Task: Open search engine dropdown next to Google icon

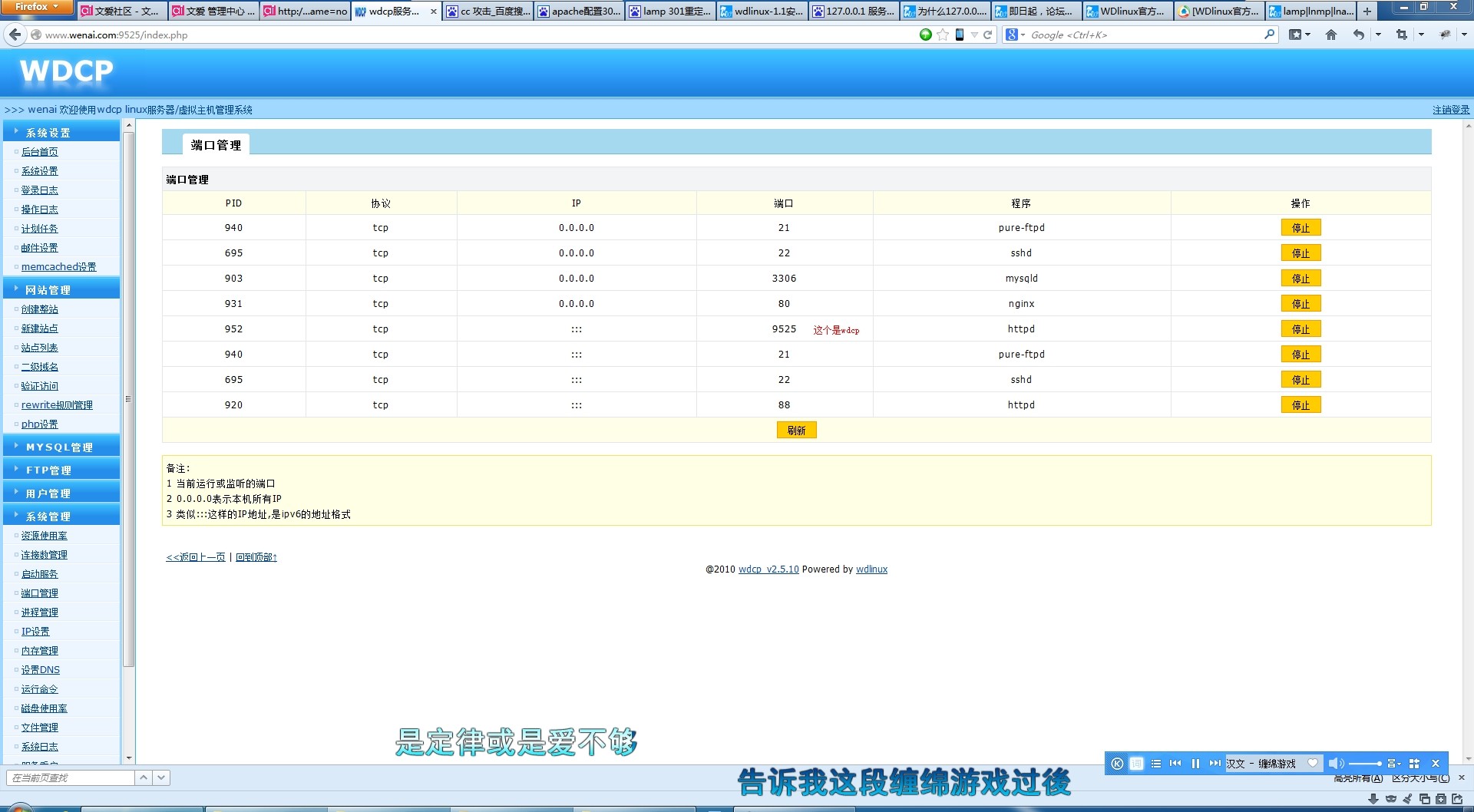Action: [1023, 35]
